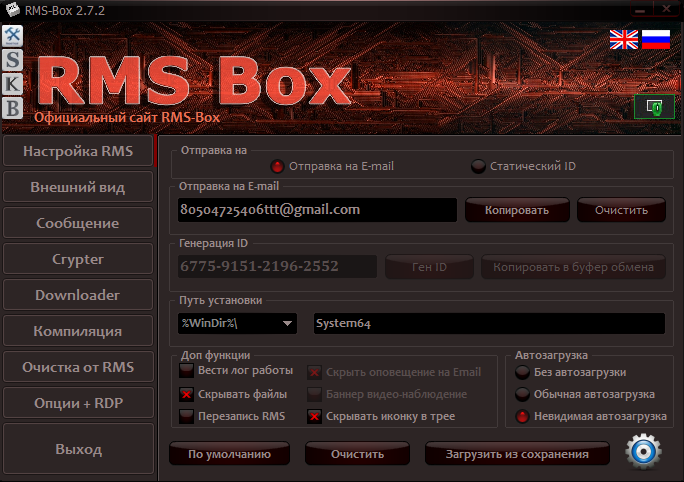
Task: Uncheck "Скрывать иконку в трее" option
Action: (314, 415)
